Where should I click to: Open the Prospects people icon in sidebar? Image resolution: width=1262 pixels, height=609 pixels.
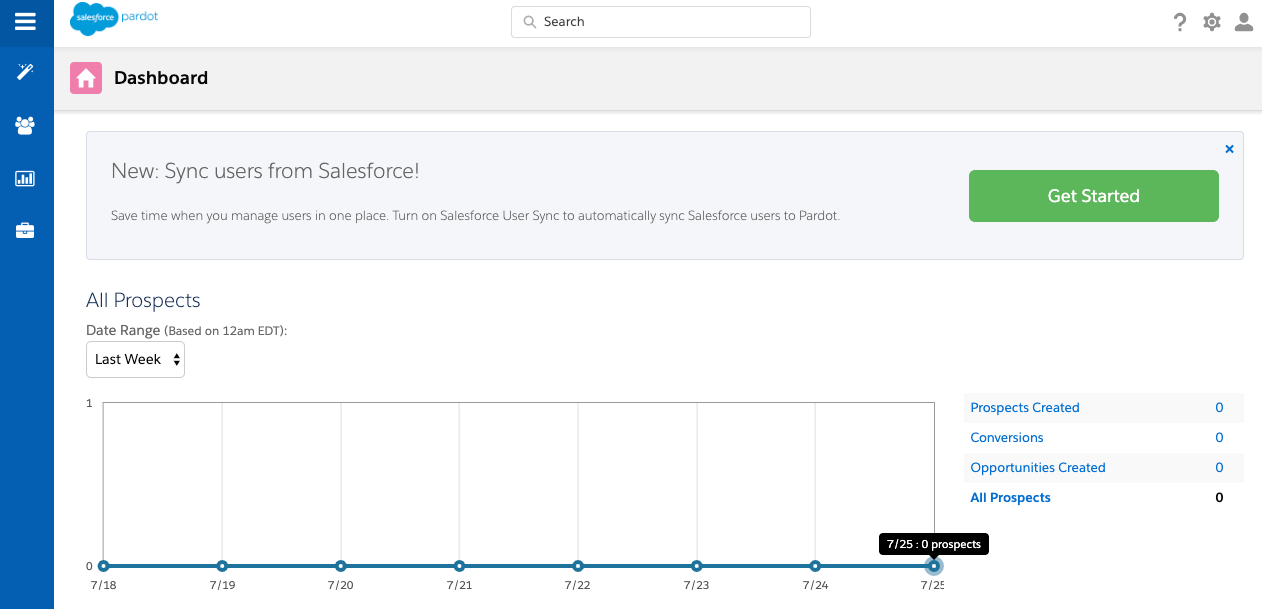pyautogui.click(x=25, y=125)
